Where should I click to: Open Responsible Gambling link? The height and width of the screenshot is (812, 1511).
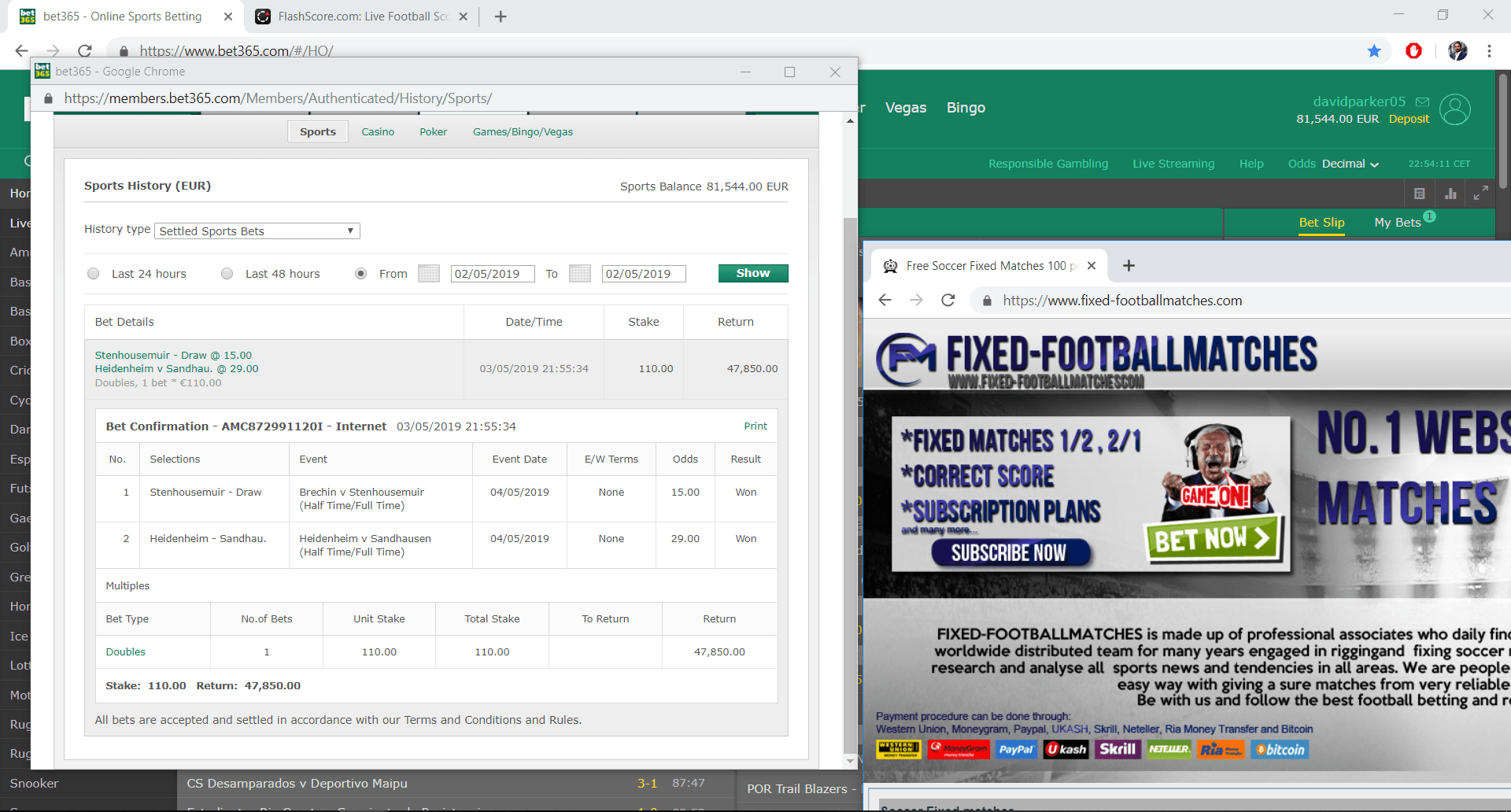coord(1048,164)
